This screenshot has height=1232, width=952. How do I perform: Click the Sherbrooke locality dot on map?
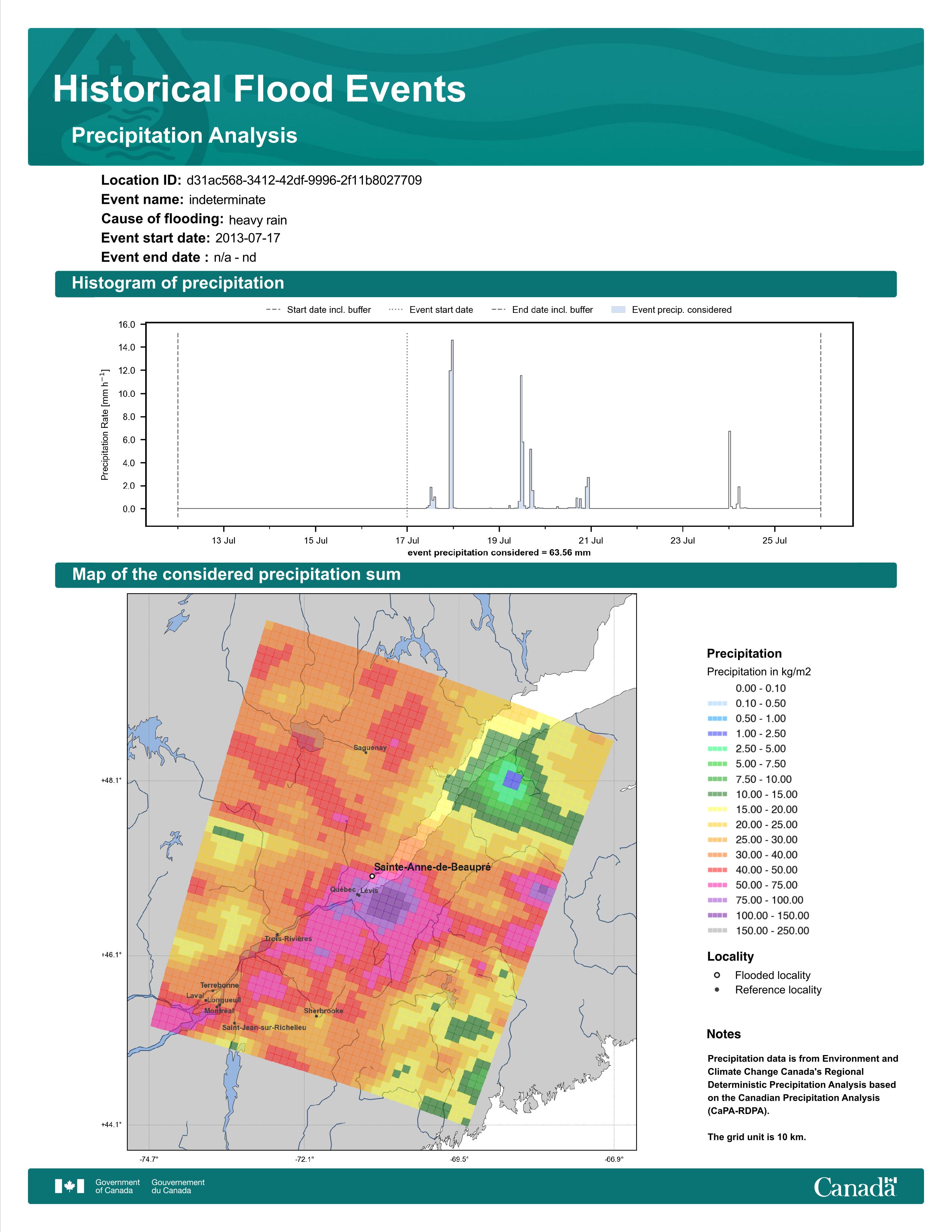click(x=316, y=1016)
